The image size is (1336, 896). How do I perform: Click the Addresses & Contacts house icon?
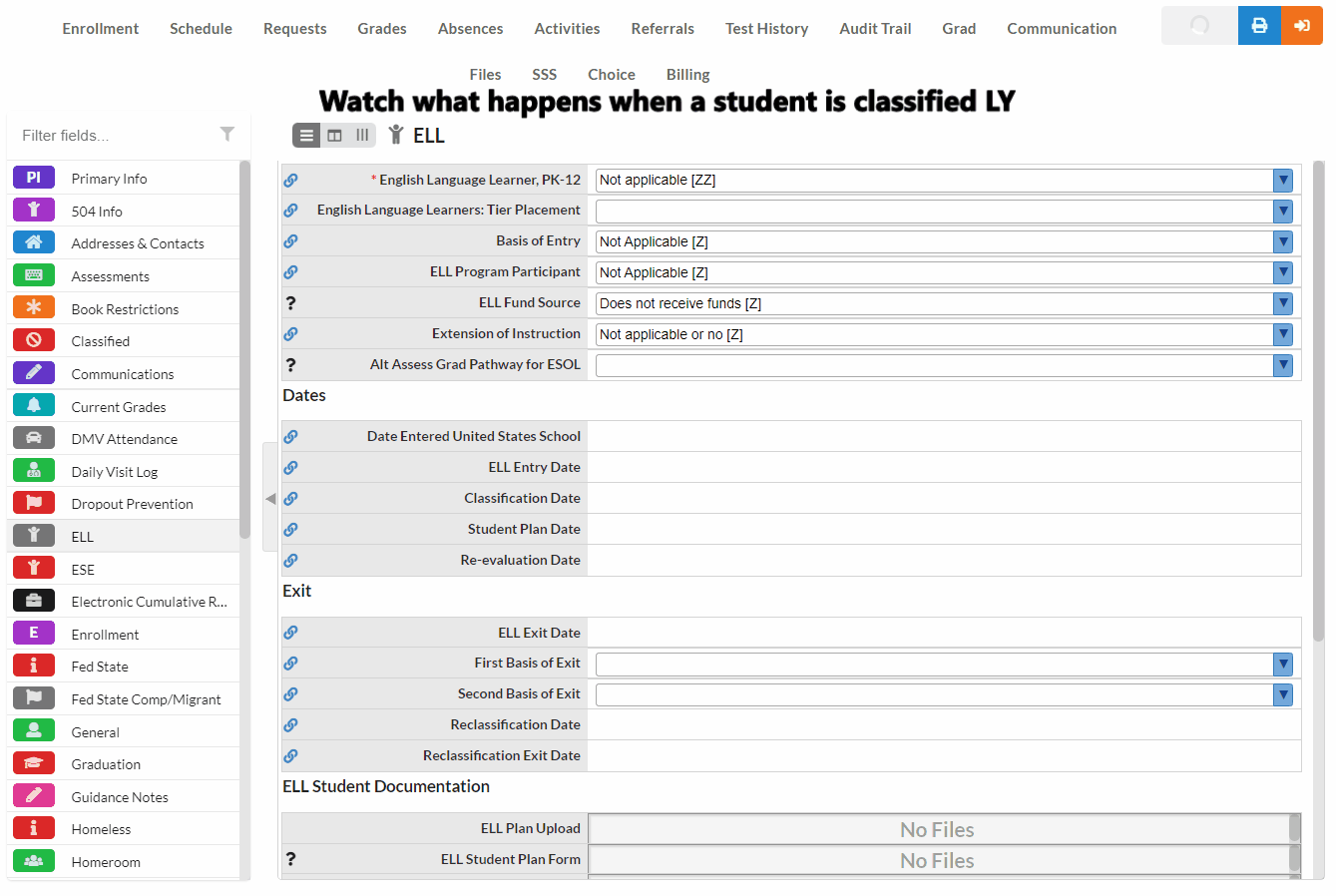(x=34, y=242)
